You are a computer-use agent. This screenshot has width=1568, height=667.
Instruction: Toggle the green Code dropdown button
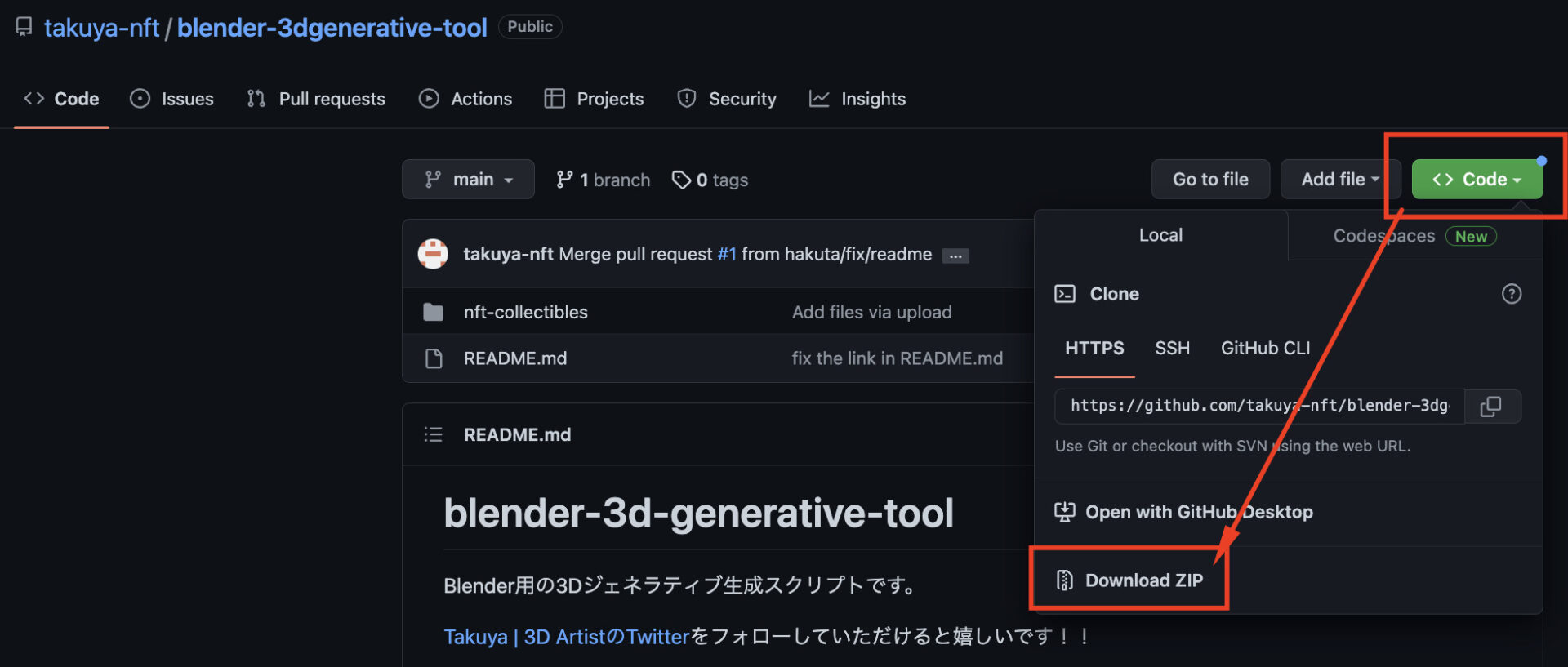coord(1477,180)
